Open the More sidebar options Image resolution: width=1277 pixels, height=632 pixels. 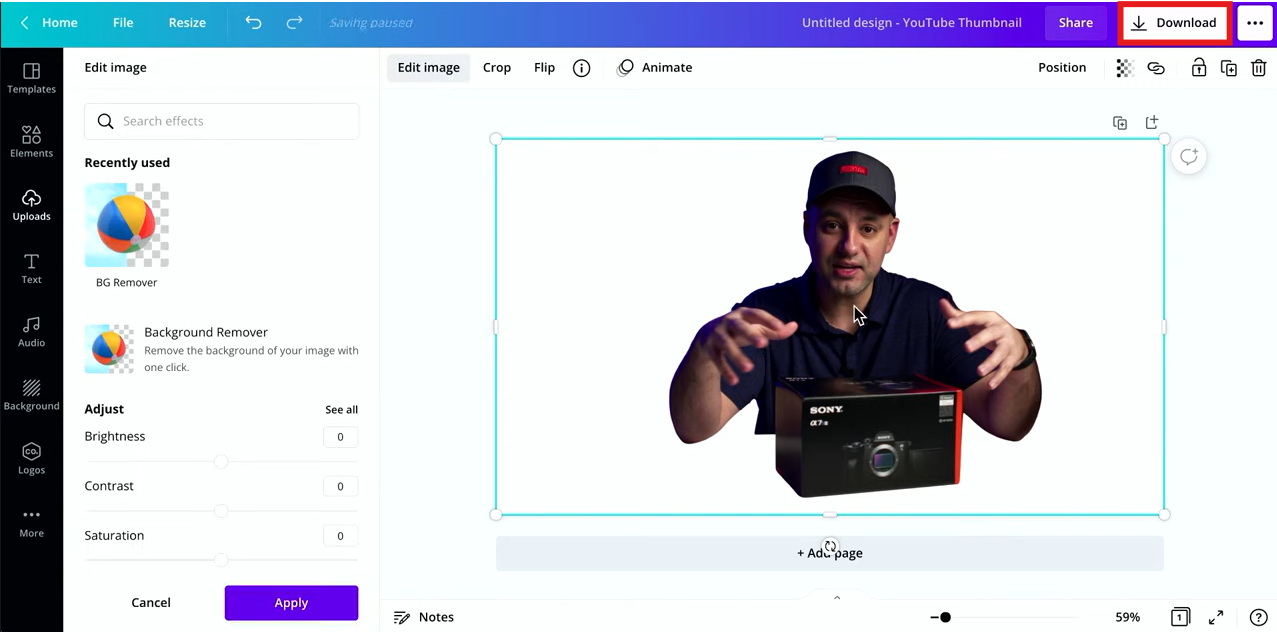click(31, 522)
